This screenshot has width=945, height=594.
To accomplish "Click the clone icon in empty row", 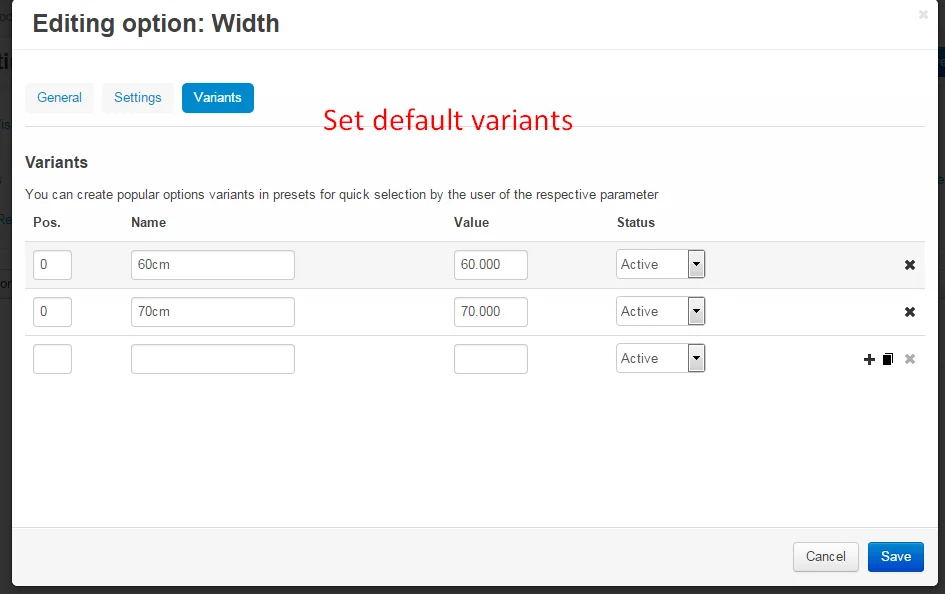I will tap(888, 359).
